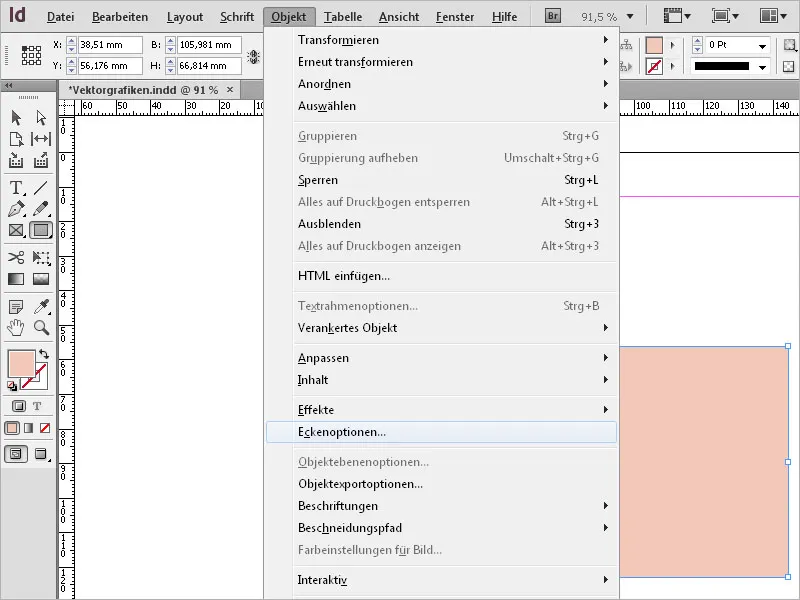Apply None to the selection

click(x=45, y=428)
